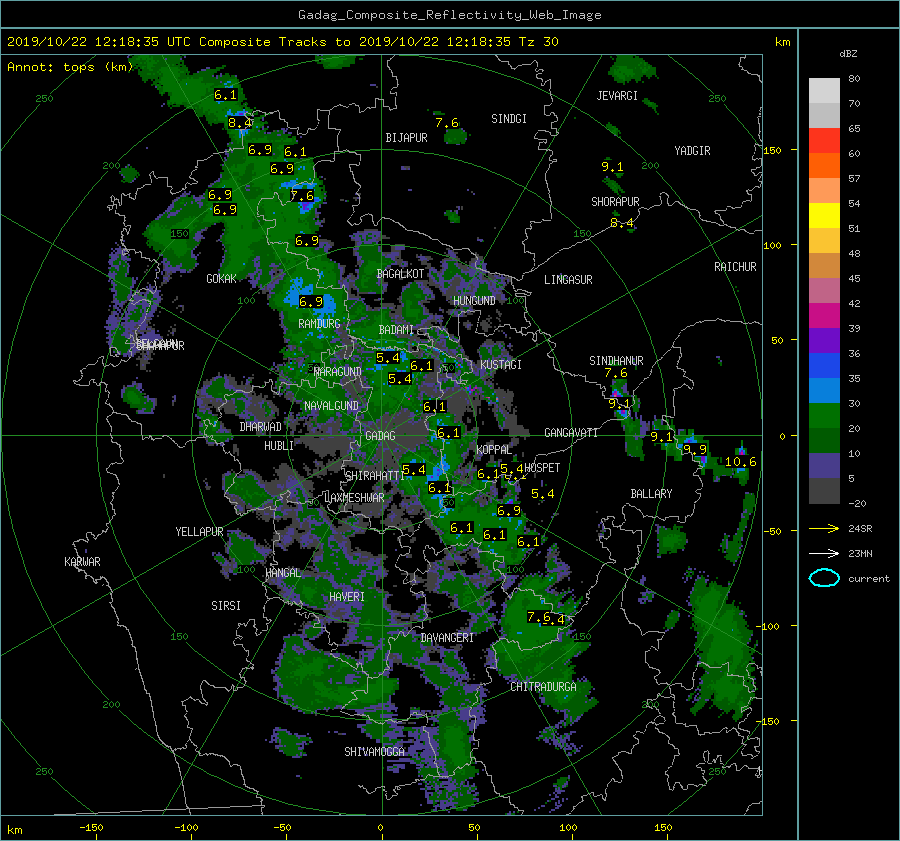Click the DHARWAD town label

[x=260, y=427]
